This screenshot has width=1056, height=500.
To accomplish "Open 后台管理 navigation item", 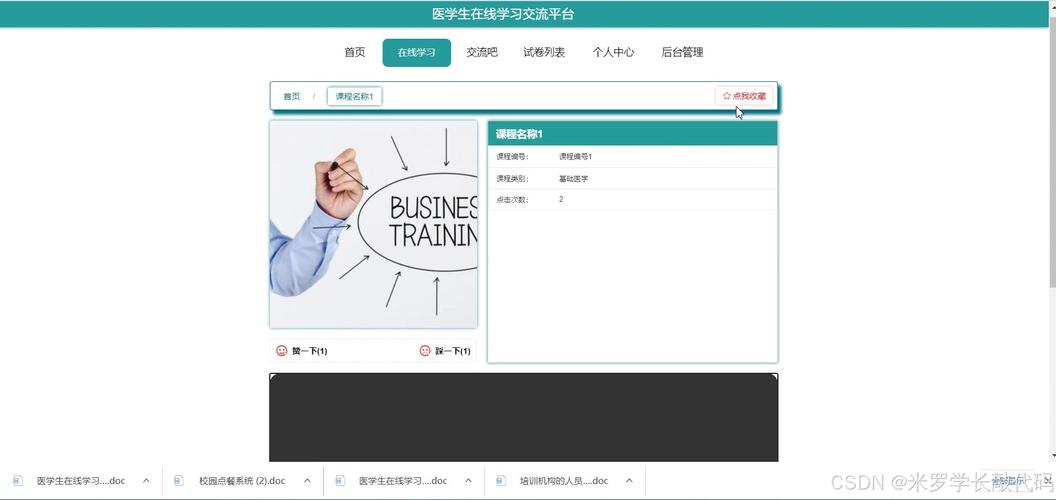I will [x=682, y=53].
